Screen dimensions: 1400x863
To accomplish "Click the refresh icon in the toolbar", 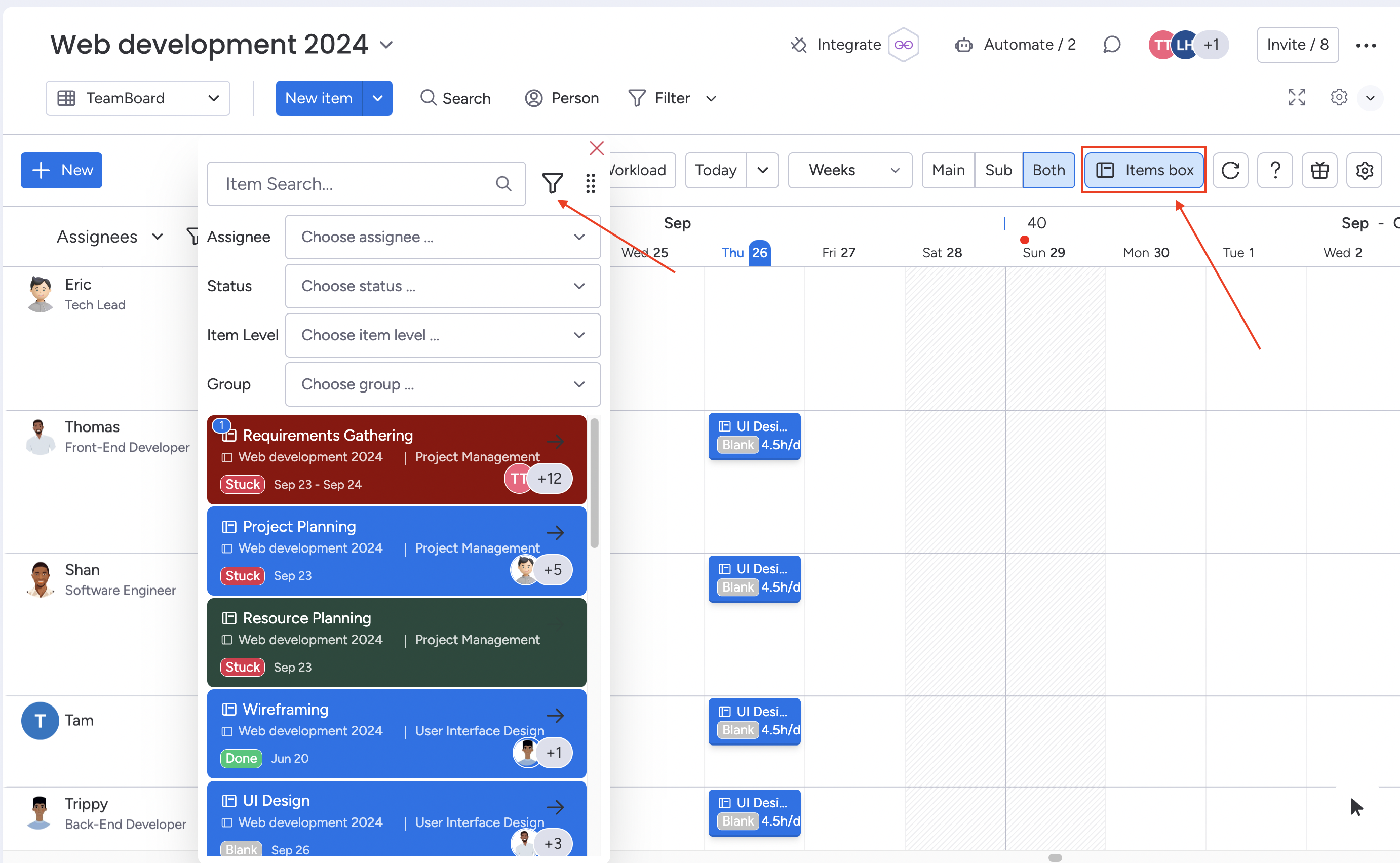I will (1230, 170).
